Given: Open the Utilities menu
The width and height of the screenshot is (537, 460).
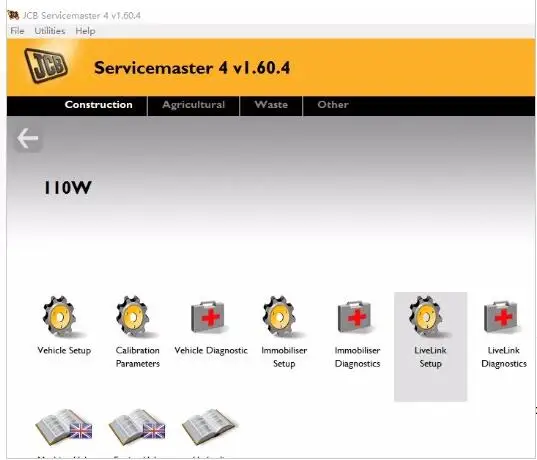Looking at the screenshot, I should coord(50,31).
